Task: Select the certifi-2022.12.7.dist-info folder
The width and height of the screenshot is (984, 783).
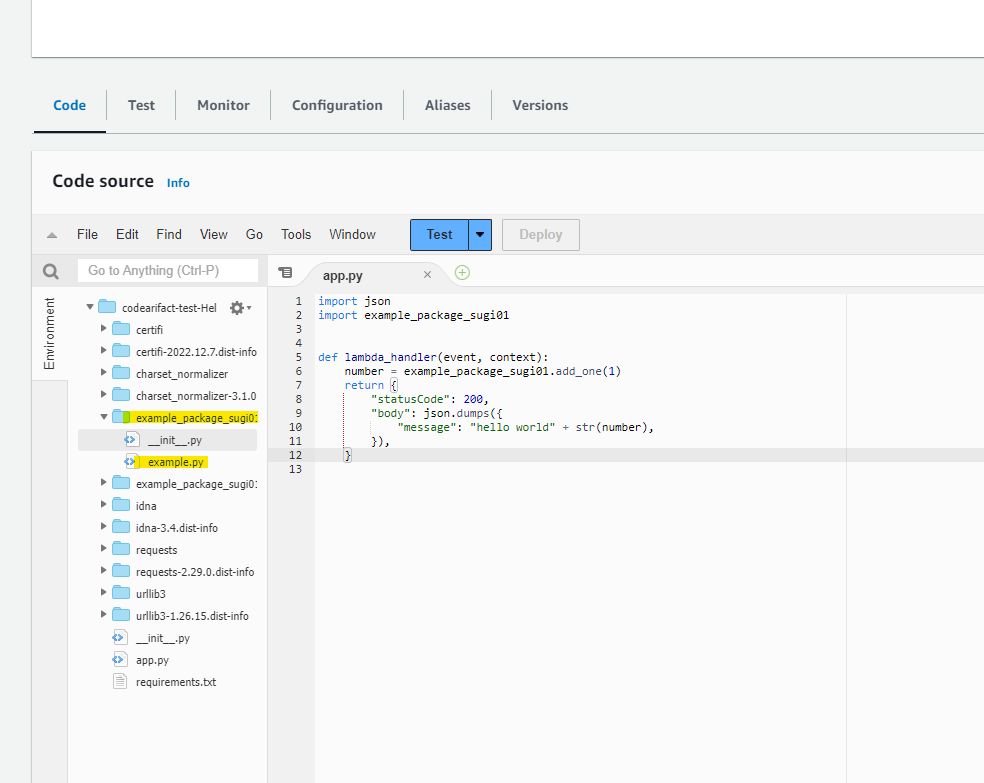Action: tap(196, 352)
